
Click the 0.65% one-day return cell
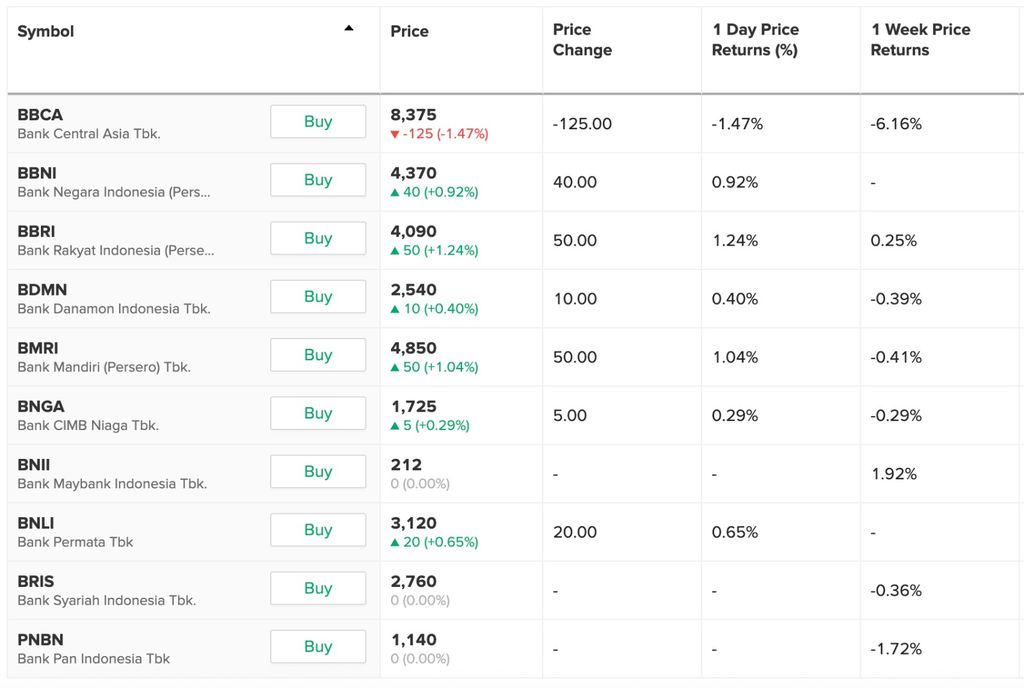coord(735,532)
